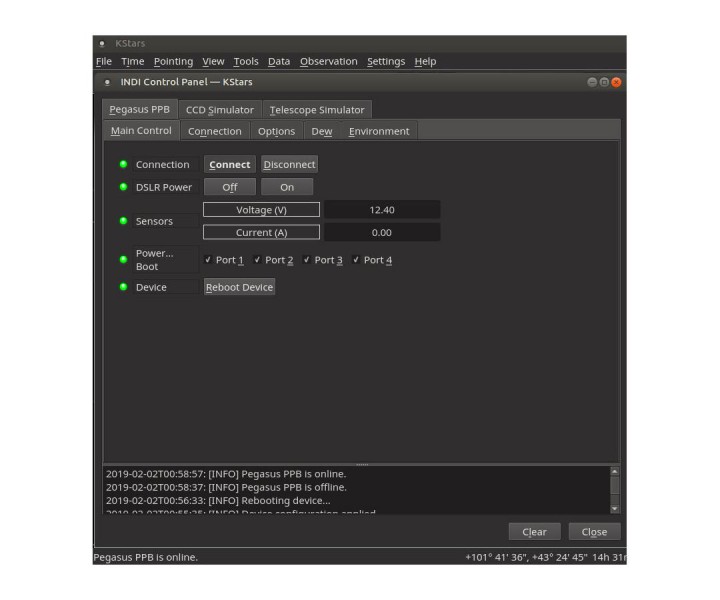This screenshot has width=720, height=600.
Task: Click the KStars window icon
Action: pyautogui.click(x=102, y=44)
